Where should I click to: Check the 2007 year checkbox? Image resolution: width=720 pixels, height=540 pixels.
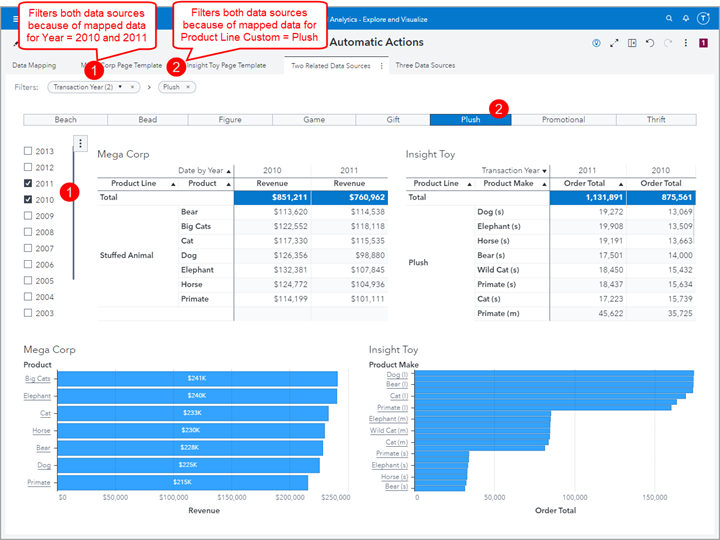28,248
